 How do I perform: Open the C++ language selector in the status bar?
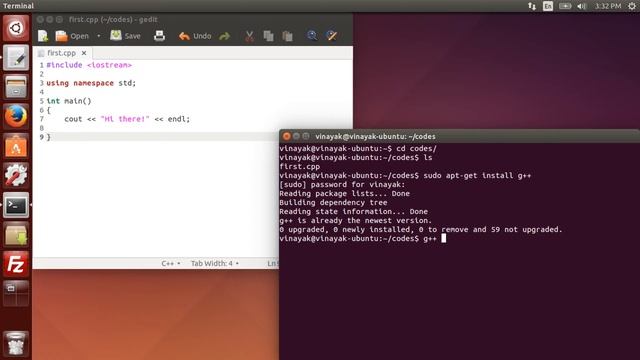point(171,263)
